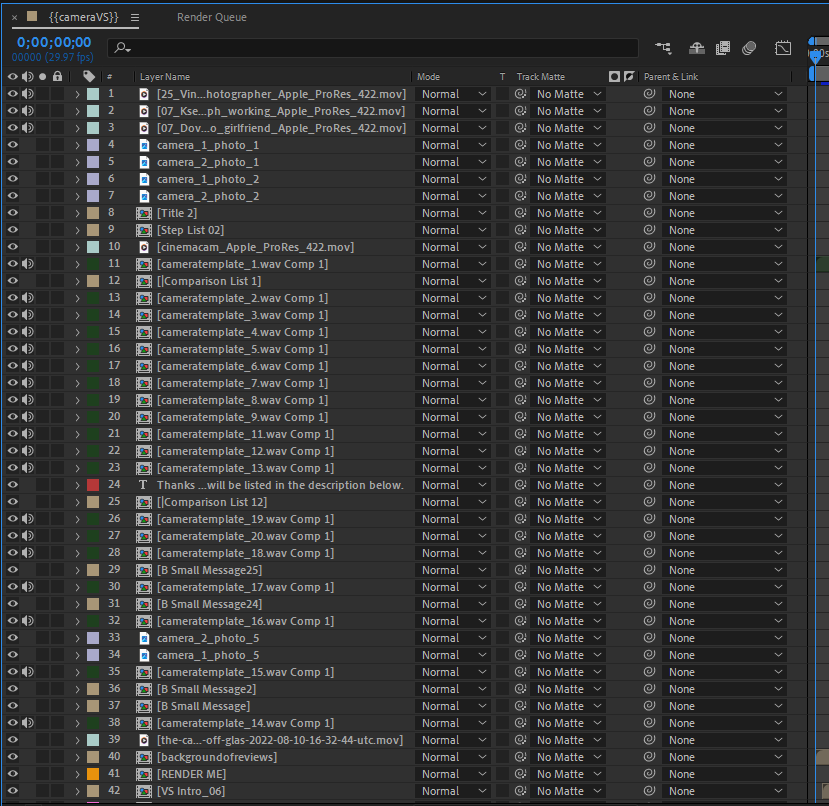Click the search magnifier icon
The width and height of the screenshot is (829, 806).
[122, 48]
